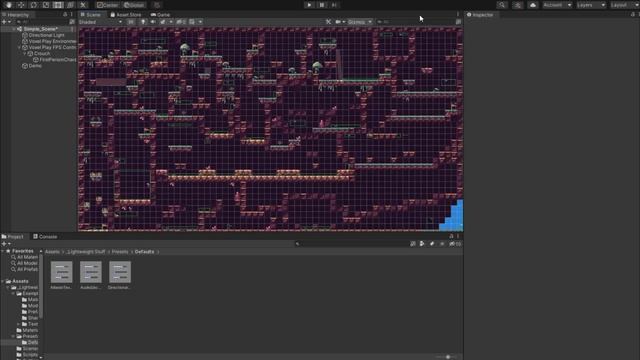This screenshot has width=640, height=360.
Task: Switch to the Asset Store tab
Action: [x=126, y=15]
